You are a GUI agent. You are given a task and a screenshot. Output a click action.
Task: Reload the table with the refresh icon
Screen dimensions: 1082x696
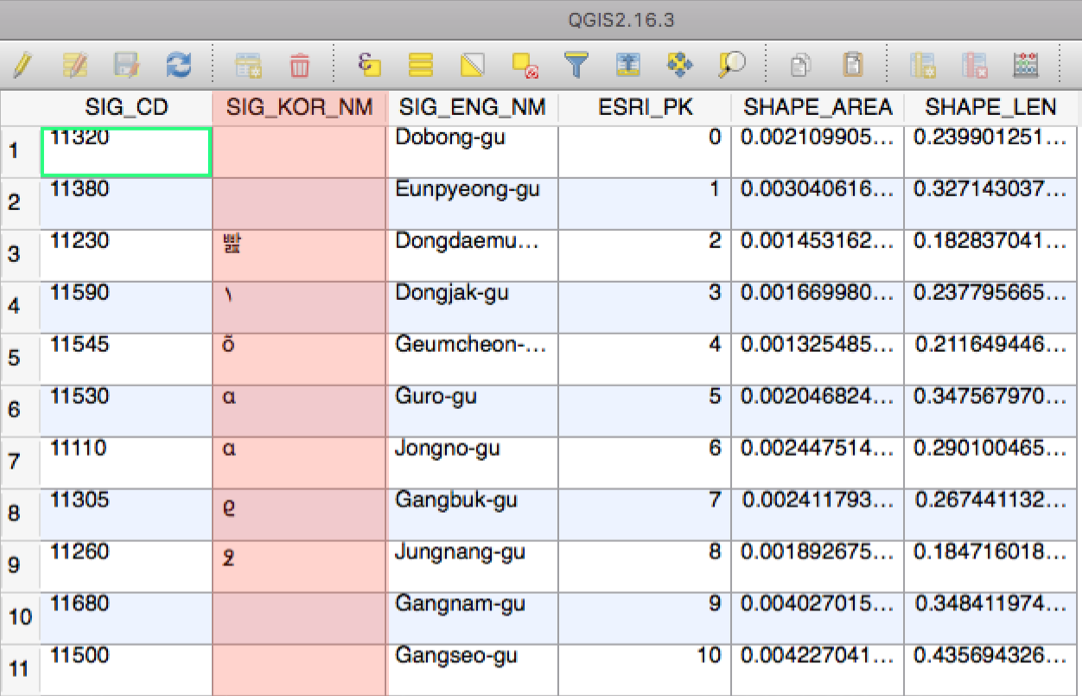pyautogui.click(x=179, y=66)
